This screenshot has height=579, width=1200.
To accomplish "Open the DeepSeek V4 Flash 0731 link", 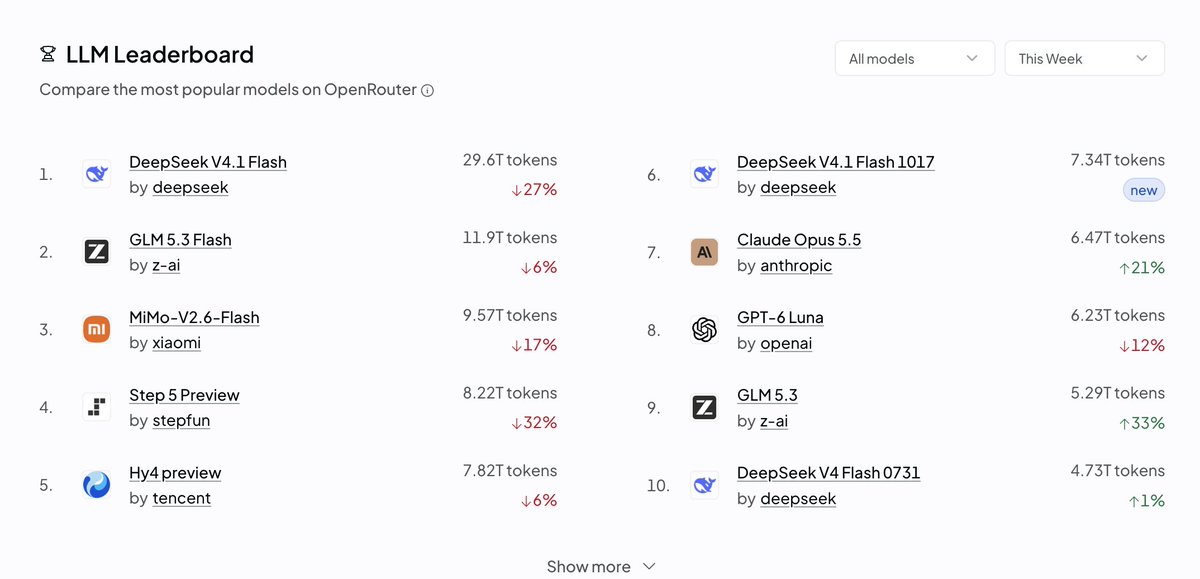I will 828,473.
